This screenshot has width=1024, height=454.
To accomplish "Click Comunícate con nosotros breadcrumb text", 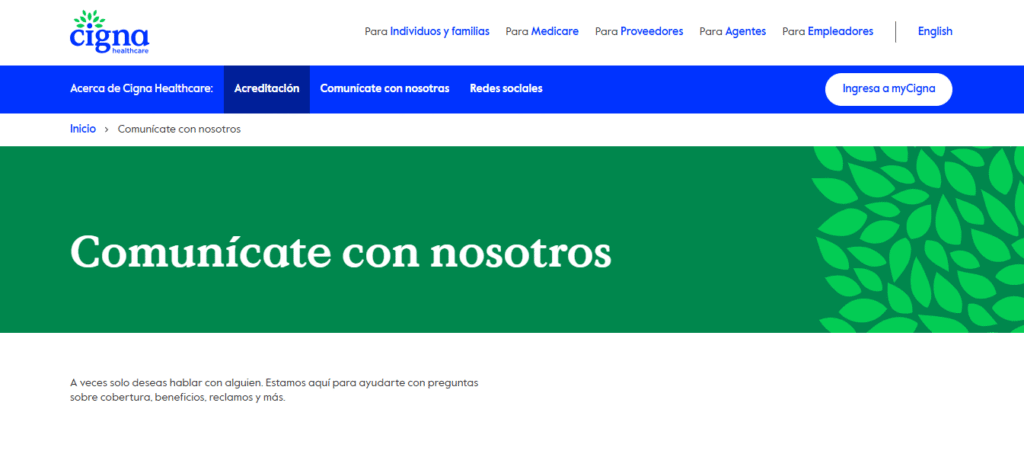I will coord(179,129).
